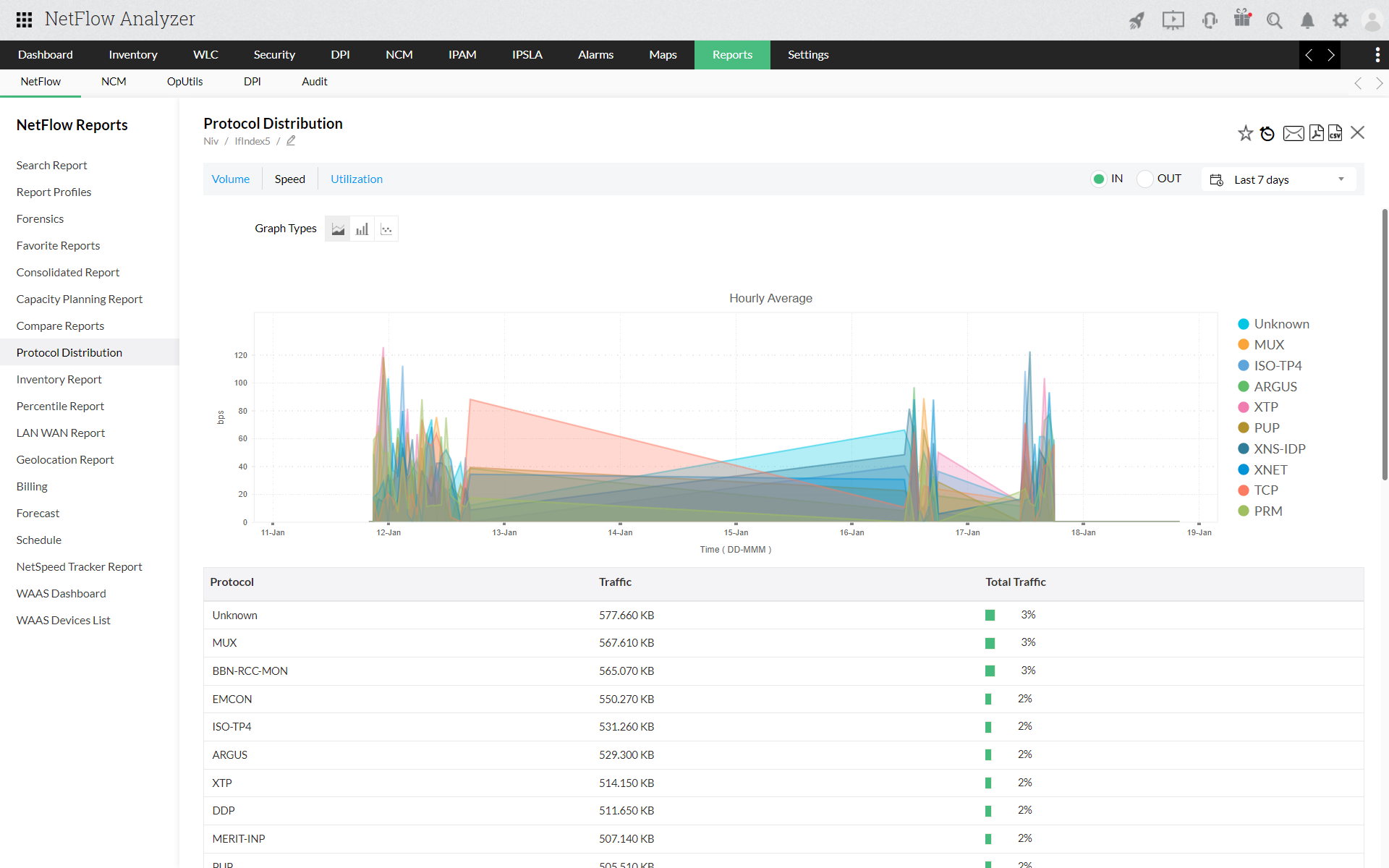Open the settings gear icon

point(1341,20)
